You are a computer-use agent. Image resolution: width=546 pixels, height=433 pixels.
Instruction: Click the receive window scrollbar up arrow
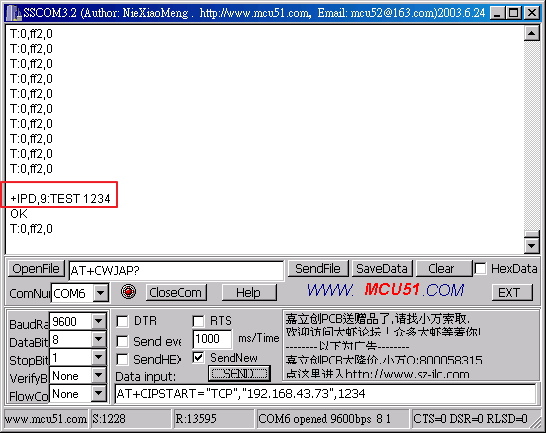tap(532, 33)
